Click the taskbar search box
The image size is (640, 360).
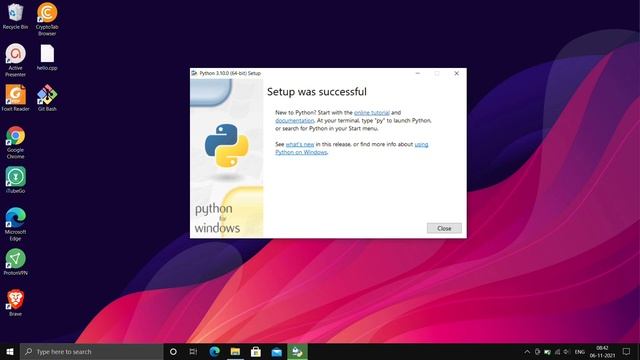91,351
